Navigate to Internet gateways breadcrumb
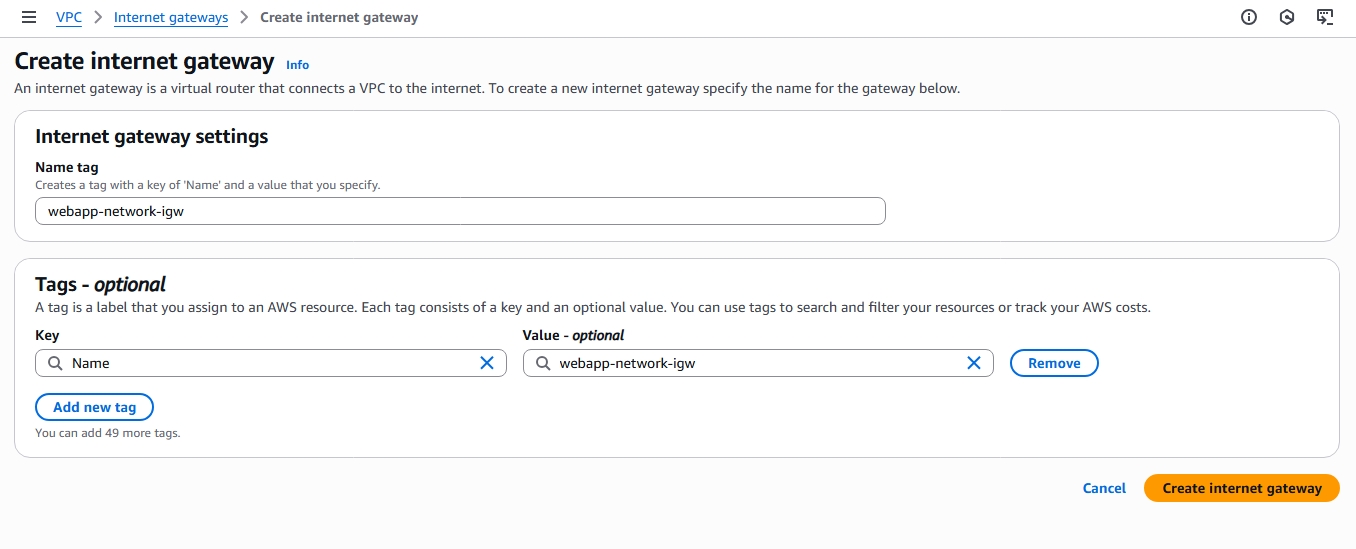1356x549 pixels. pos(171,17)
